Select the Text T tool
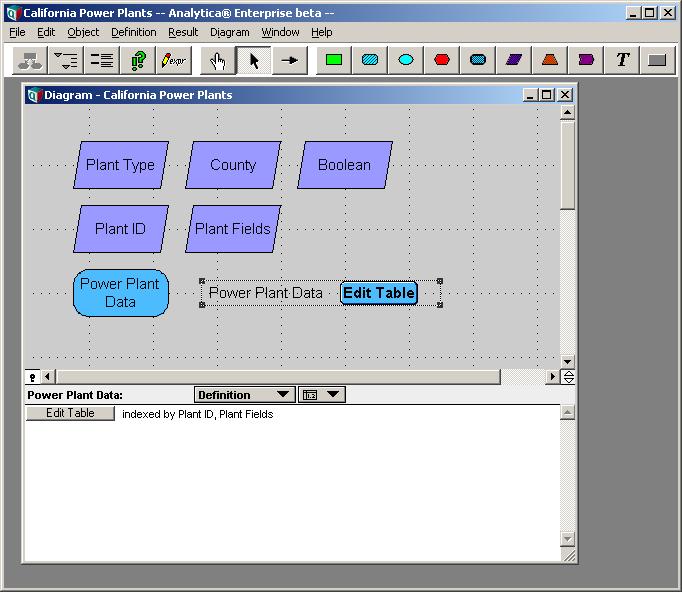Viewport: 682px width, 592px height. pos(622,60)
